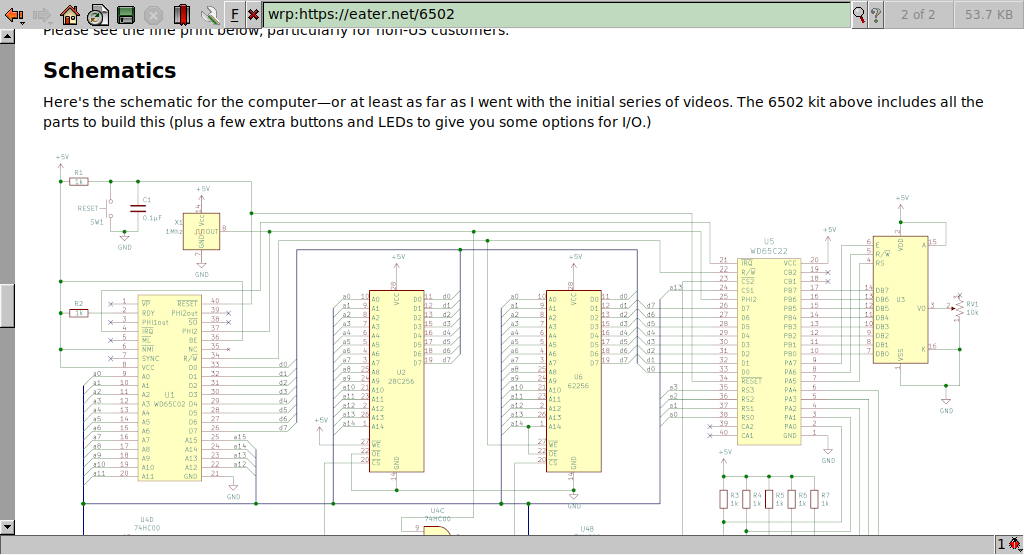Click the Back arrow button

[x=14, y=14]
